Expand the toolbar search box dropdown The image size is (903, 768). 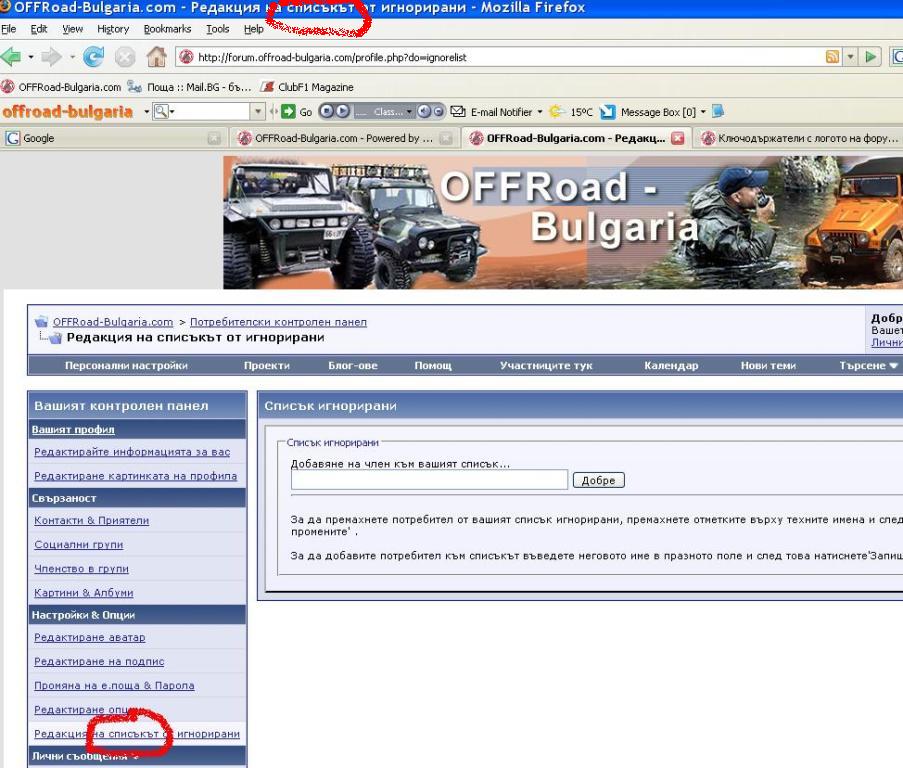[257, 112]
